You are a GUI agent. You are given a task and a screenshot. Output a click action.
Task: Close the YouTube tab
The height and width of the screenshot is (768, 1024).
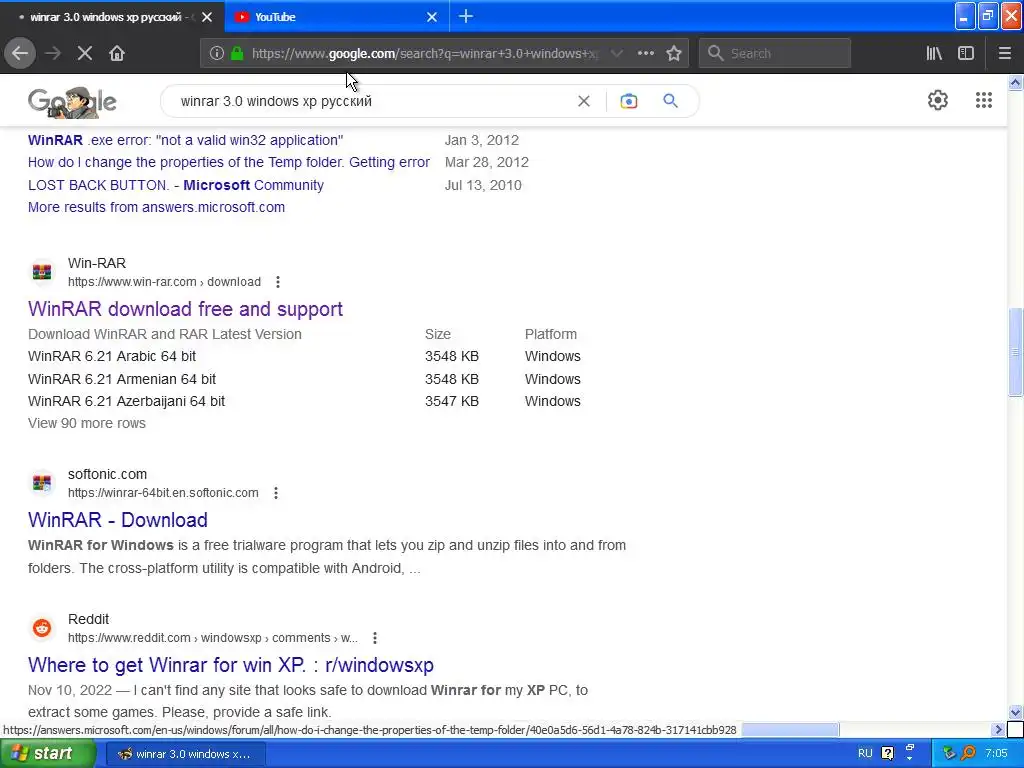(432, 17)
